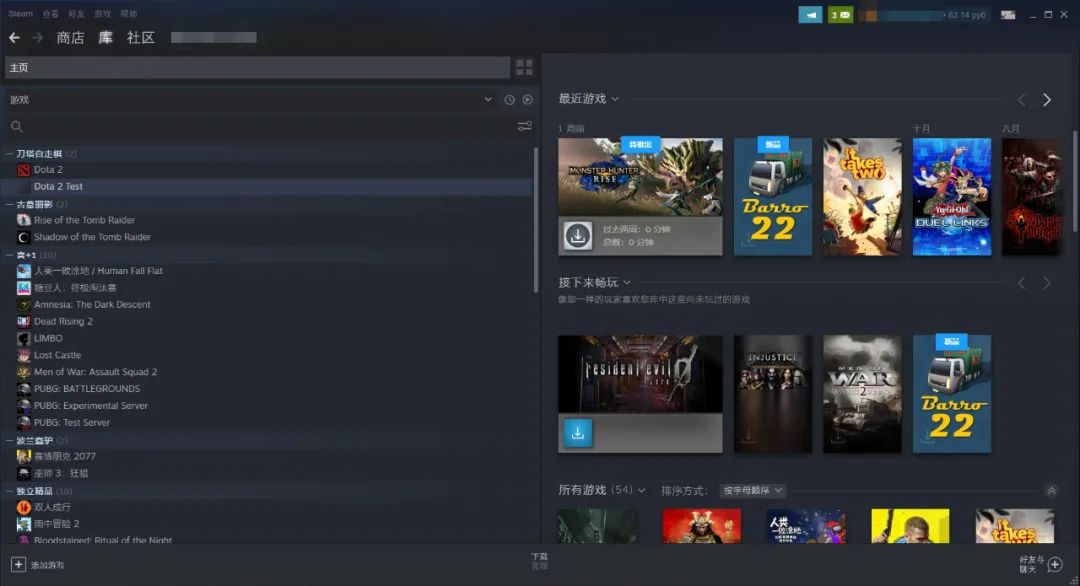The height and width of the screenshot is (586, 1080).
Task: Switch to the 社区 community tab
Action: pyautogui.click(x=141, y=38)
